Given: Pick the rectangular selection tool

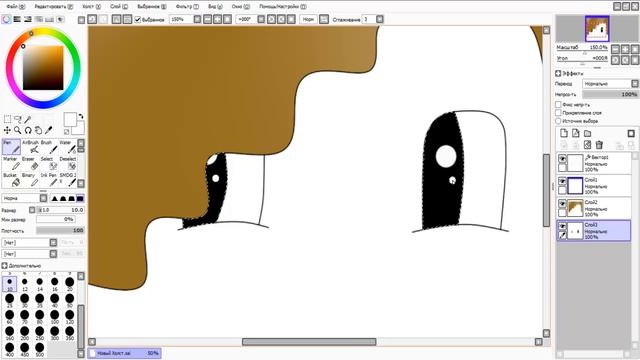Looking at the screenshot, I should coord(7,119).
